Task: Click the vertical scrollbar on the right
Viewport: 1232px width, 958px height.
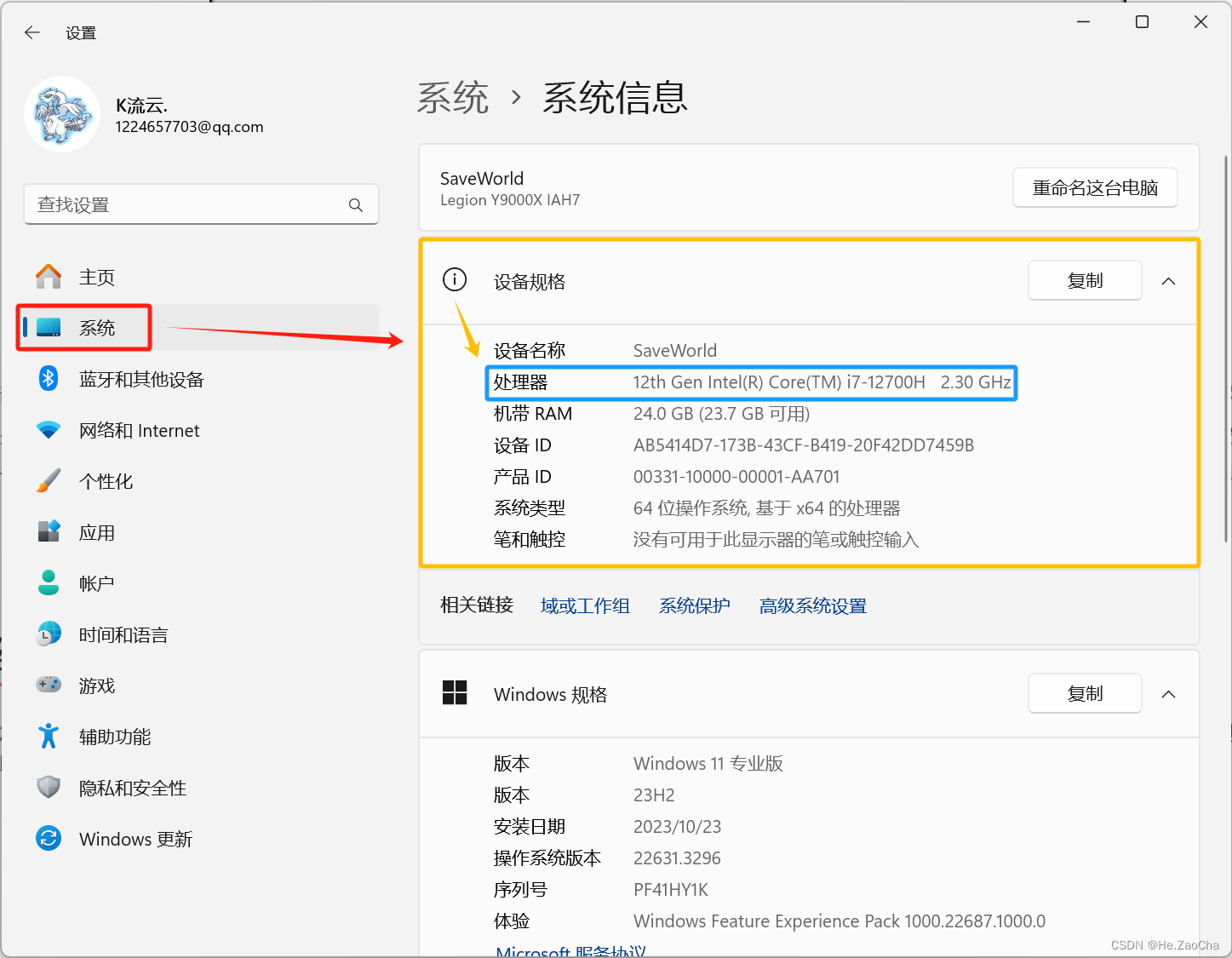Action: pyautogui.click(x=1226, y=347)
